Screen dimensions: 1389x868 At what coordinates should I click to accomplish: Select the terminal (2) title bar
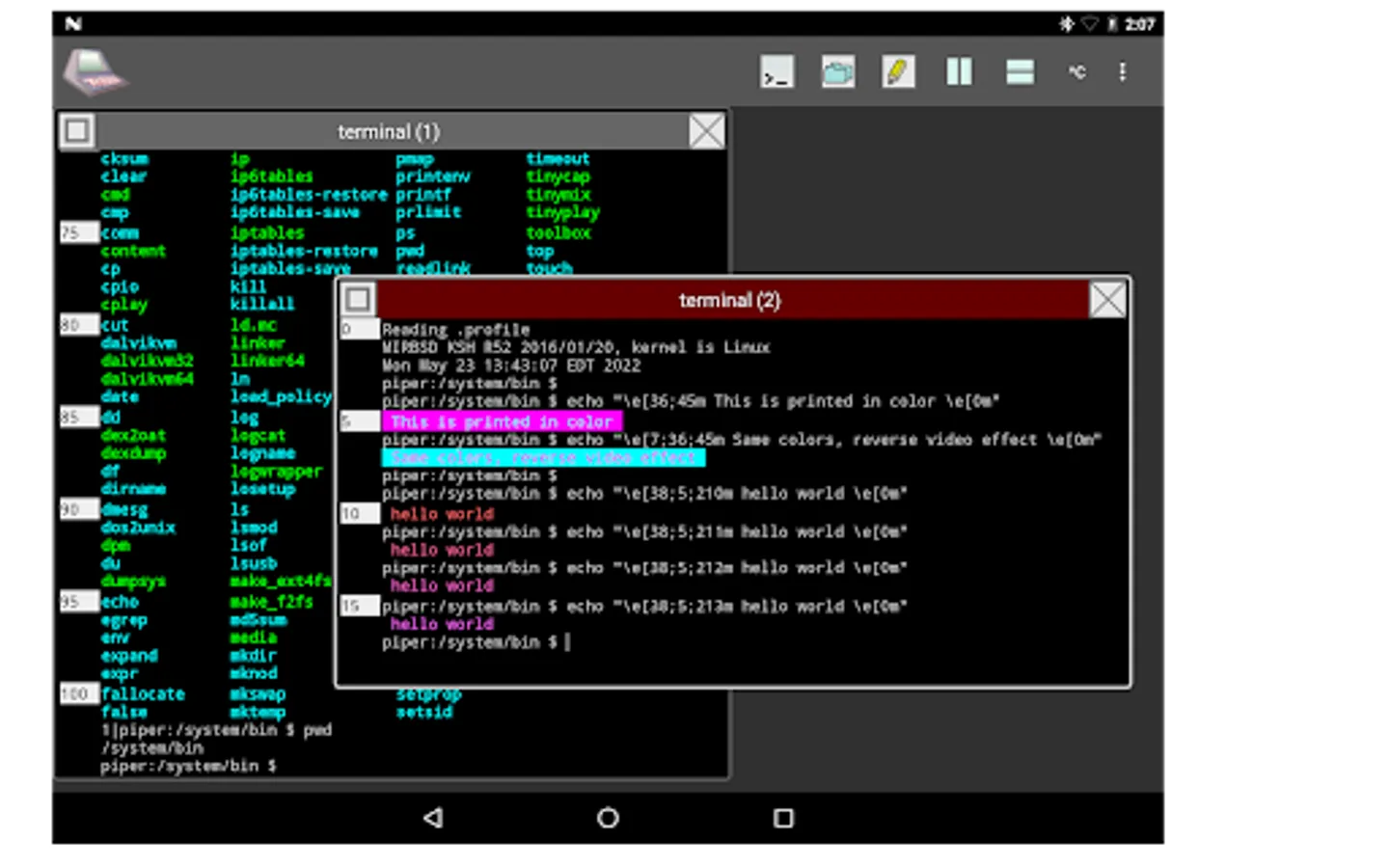click(729, 300)
